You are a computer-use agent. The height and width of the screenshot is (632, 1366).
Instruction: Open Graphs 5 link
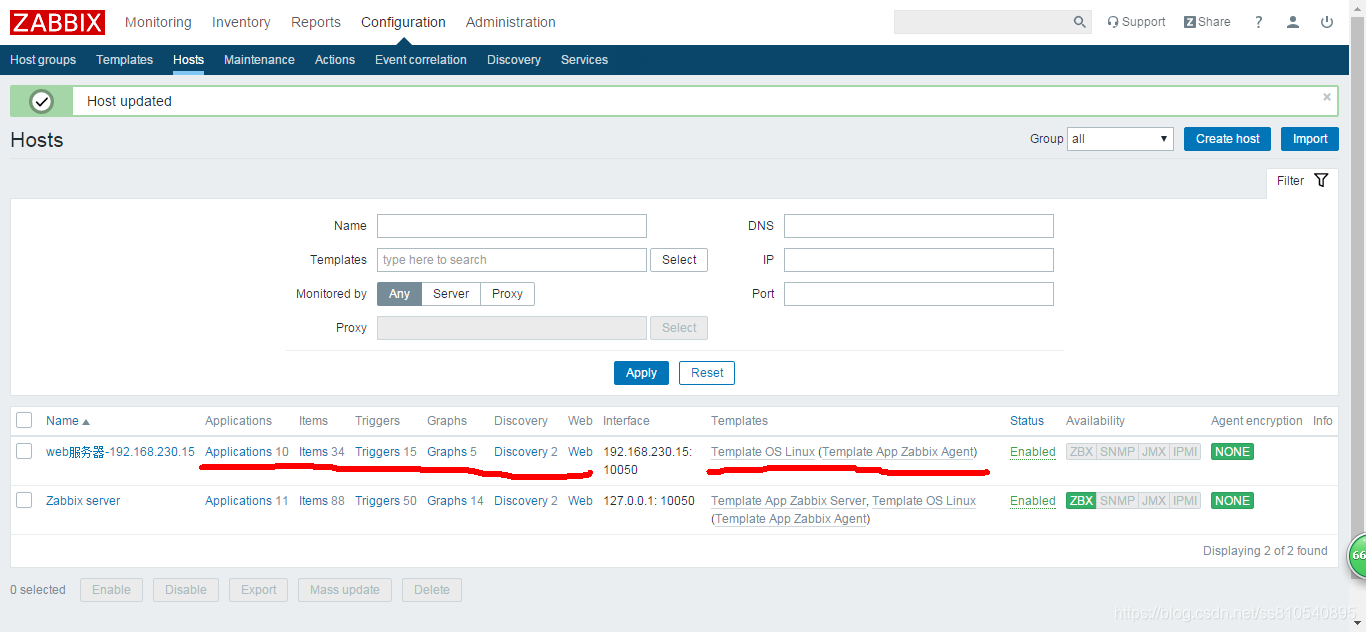pyautogui.click(x=447, y=452)
